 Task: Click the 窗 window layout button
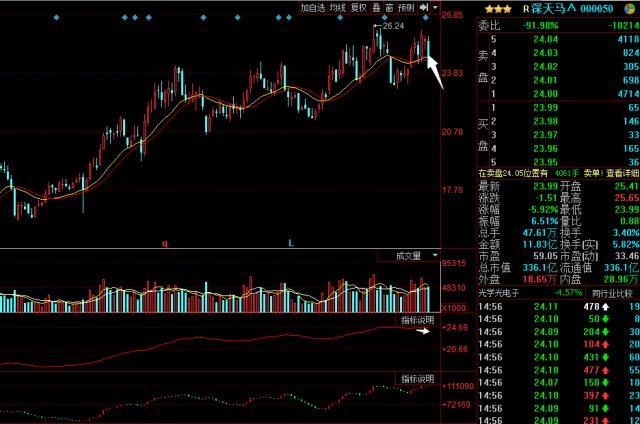coord(389,7)
